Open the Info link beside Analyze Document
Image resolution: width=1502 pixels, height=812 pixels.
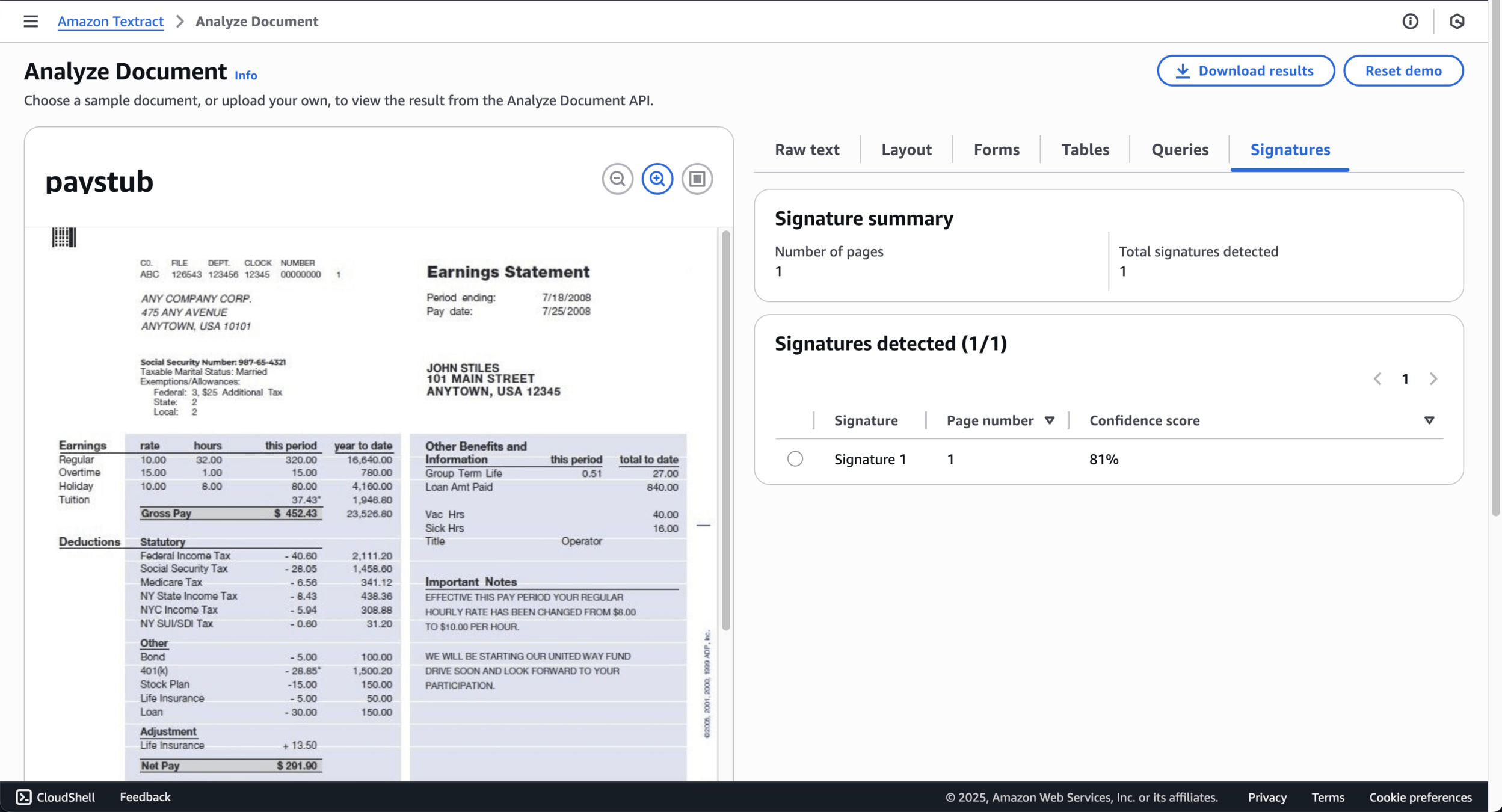click(245, 75)
